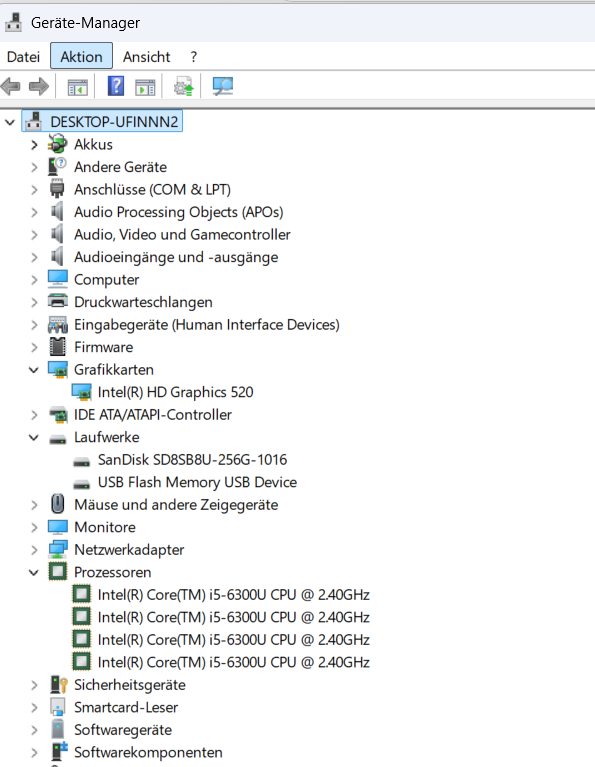
Task: Expand the Softwaregeräte category
Action: click(x=34, y=730)
